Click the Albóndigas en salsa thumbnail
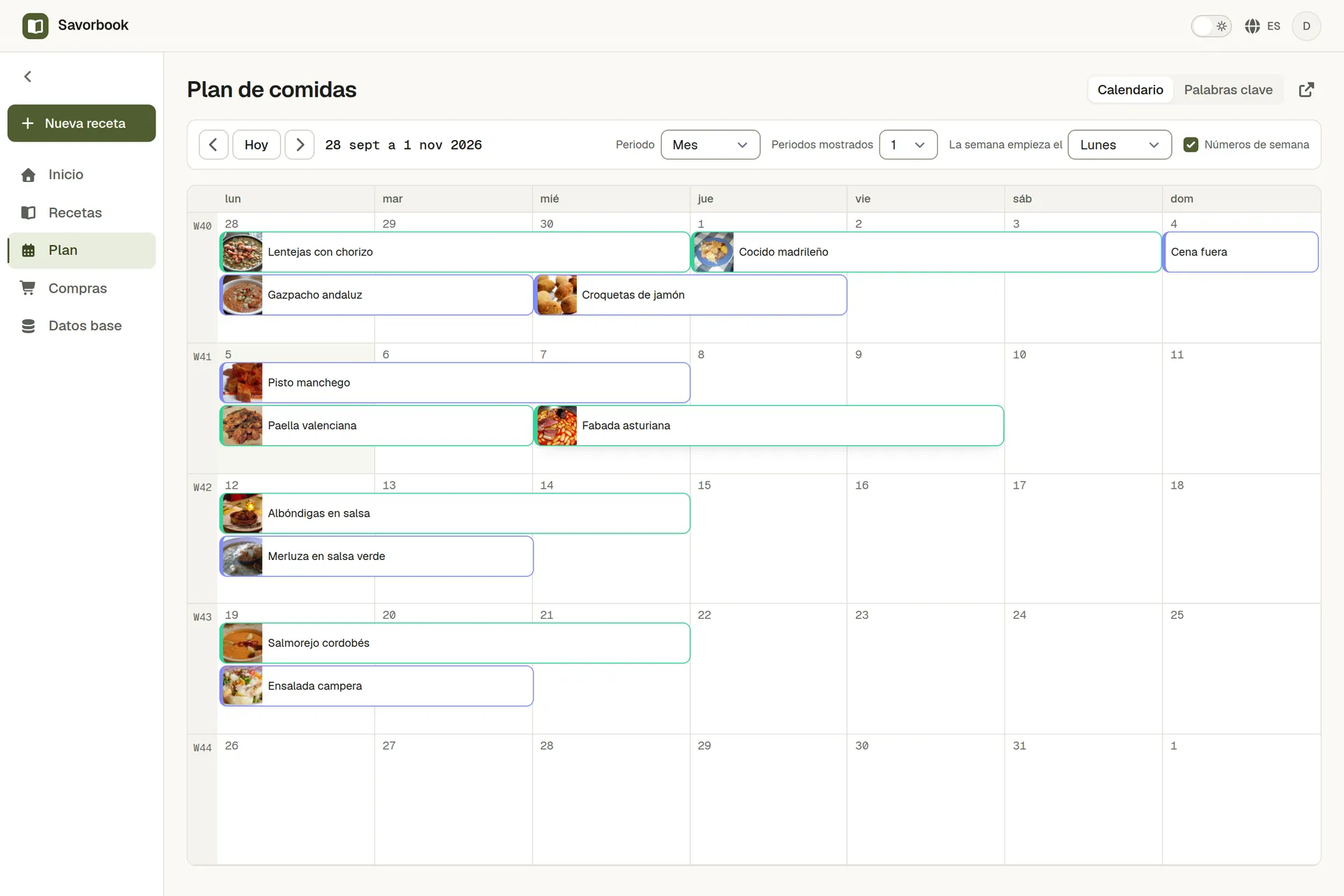The image size is (1344, 896). 242,513
